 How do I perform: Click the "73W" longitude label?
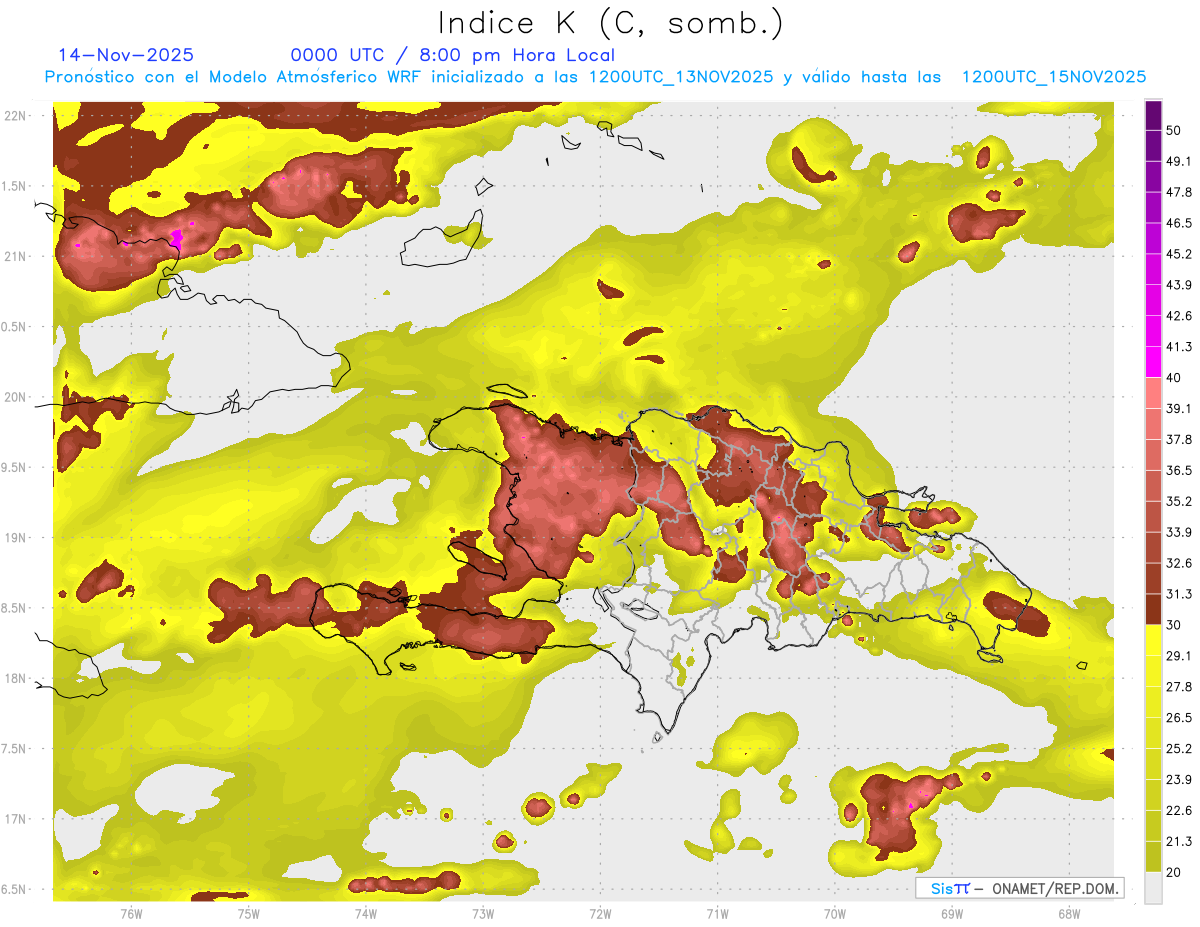click(483, 914)
